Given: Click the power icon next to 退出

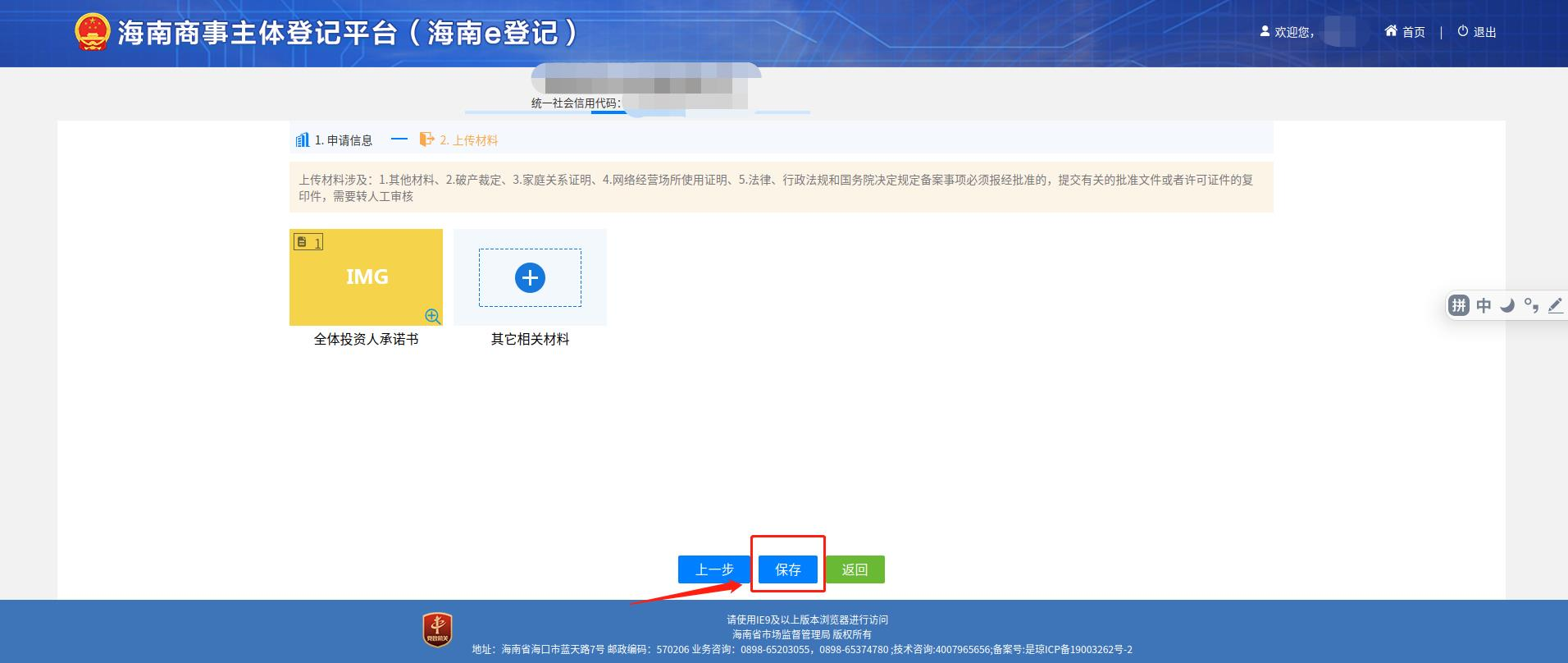Looking at the screenshot, I should coord(1463,31).
